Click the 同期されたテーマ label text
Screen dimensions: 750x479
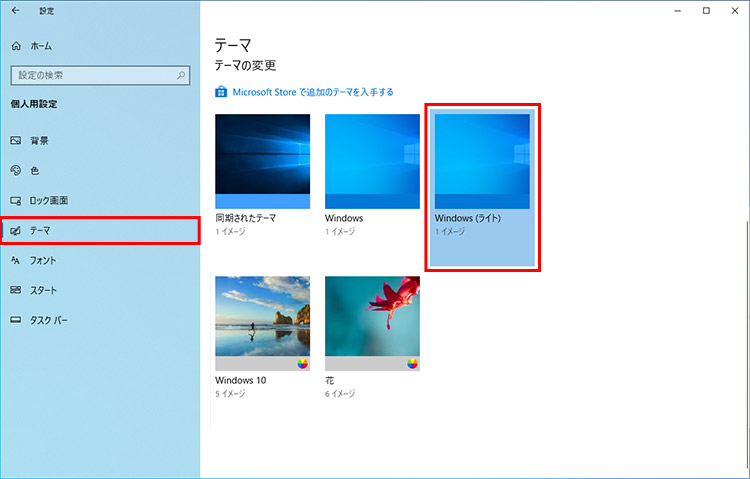(x=245, y=218)
